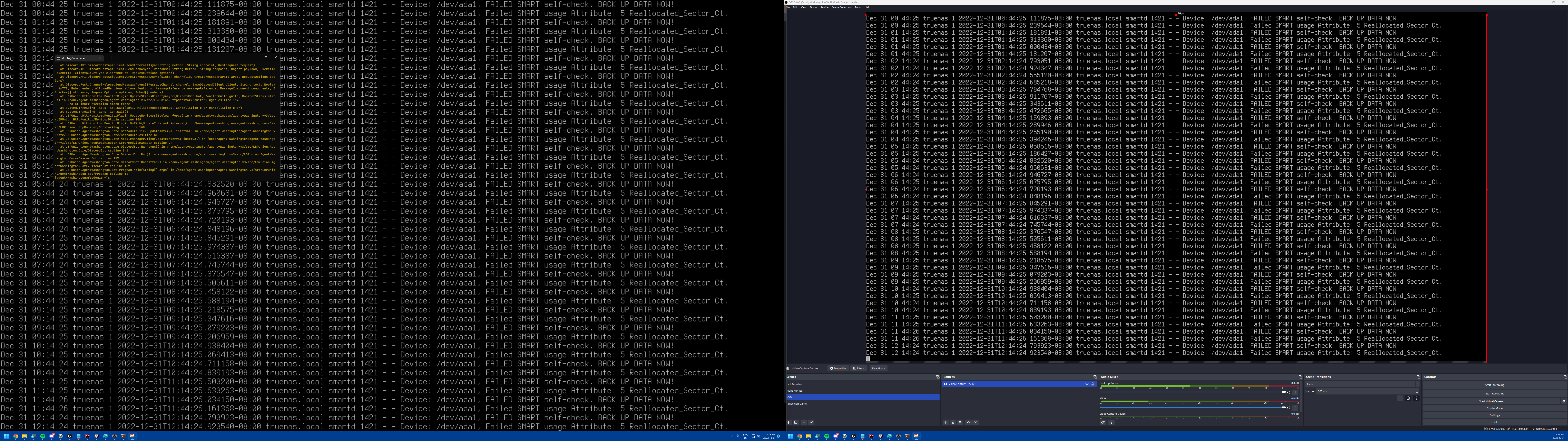This screenshot has width=1568, height=441.
Task: Click the ENG language indicator in the tray
Action: coord(746,436)
